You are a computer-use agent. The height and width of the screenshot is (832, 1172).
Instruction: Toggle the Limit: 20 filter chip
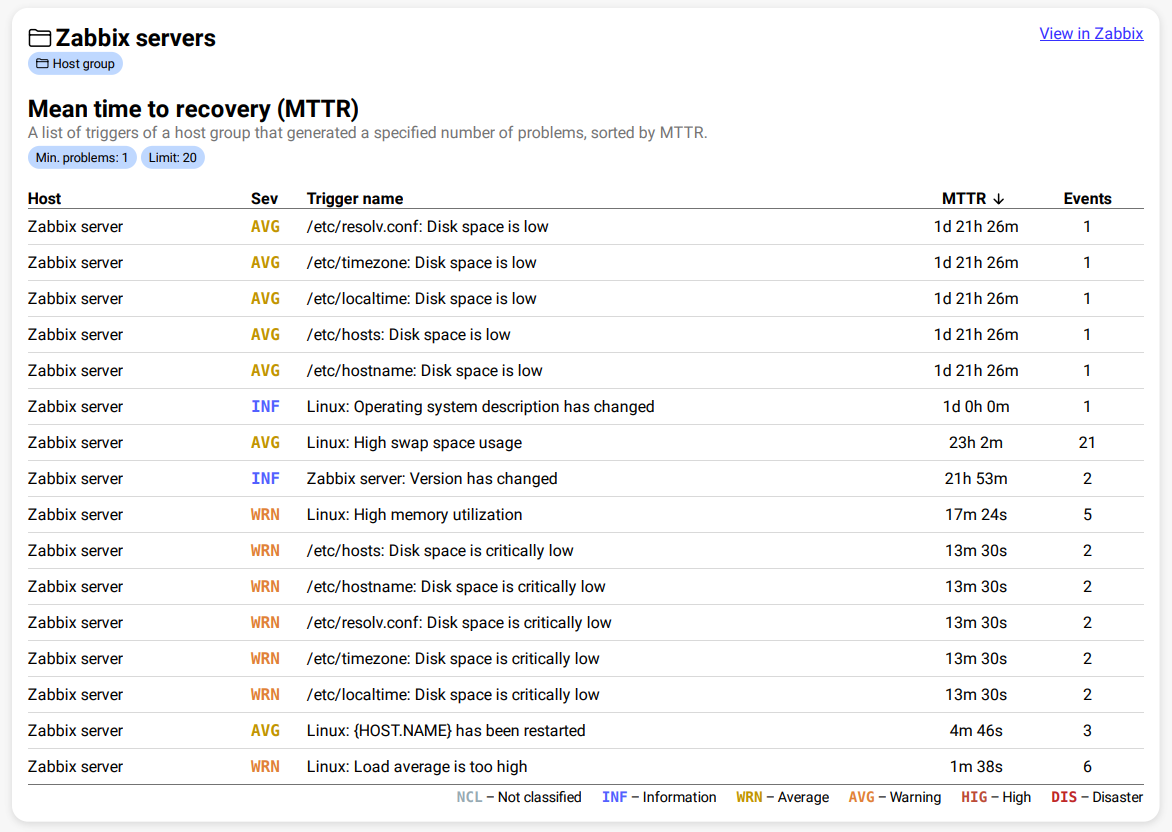(x=172, y=157)
